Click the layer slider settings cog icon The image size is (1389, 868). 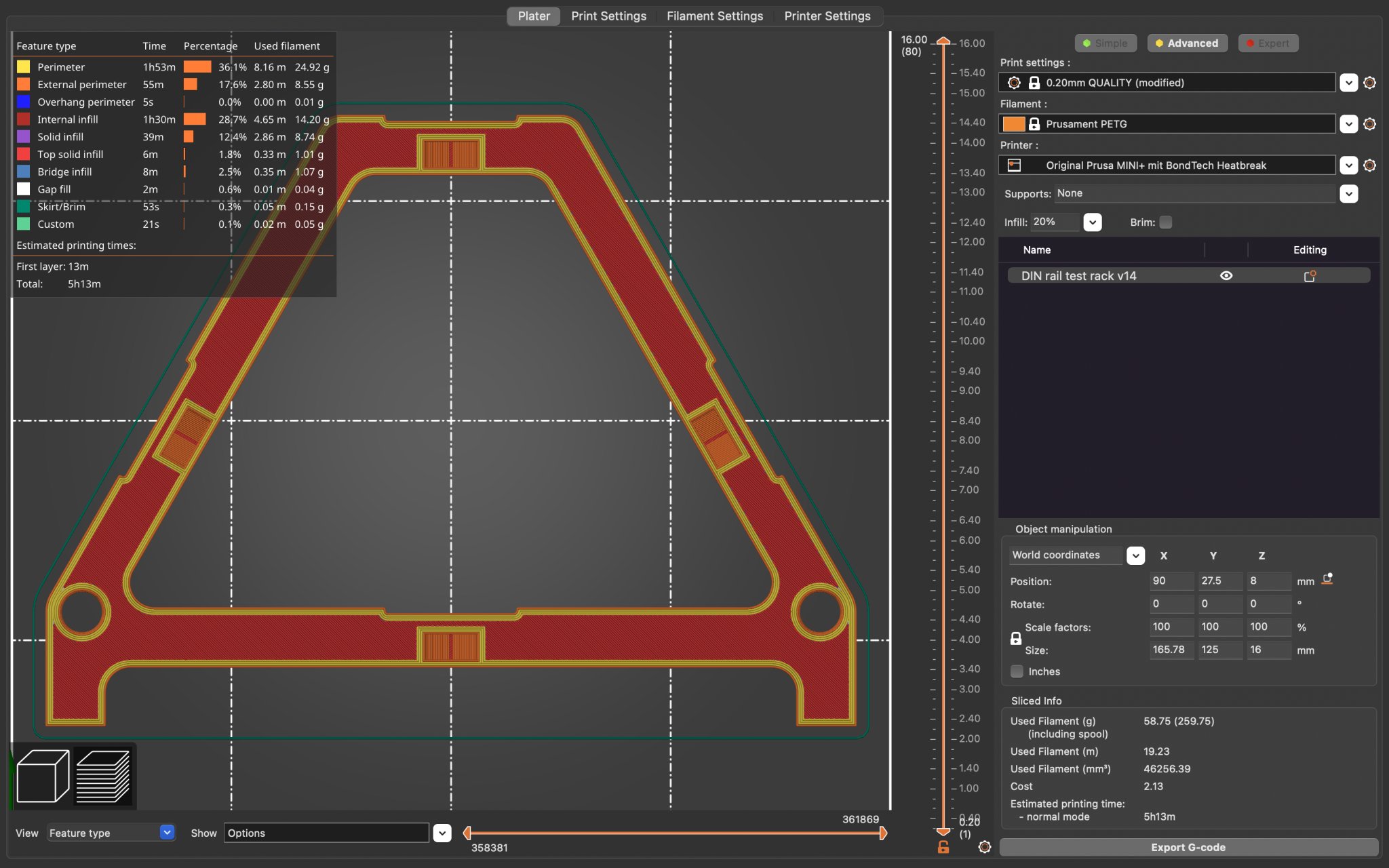[985, 847]
